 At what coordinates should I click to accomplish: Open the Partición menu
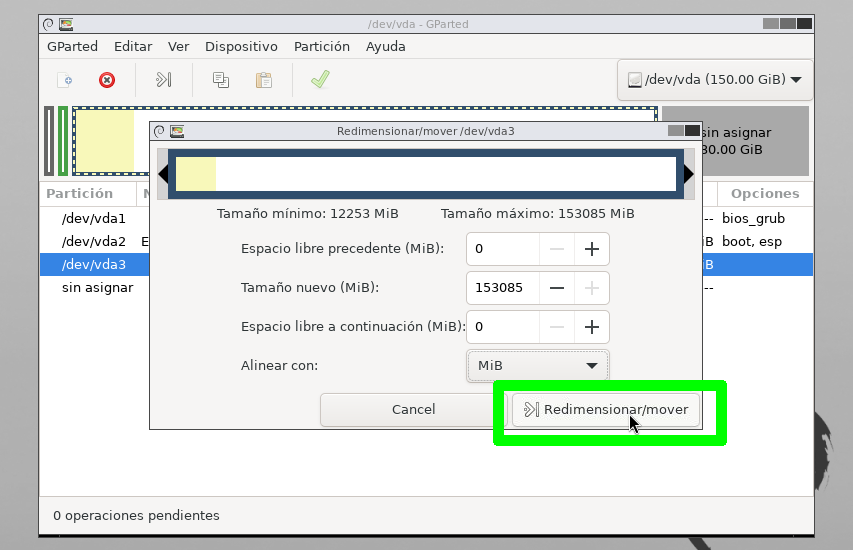click(321, 46)
